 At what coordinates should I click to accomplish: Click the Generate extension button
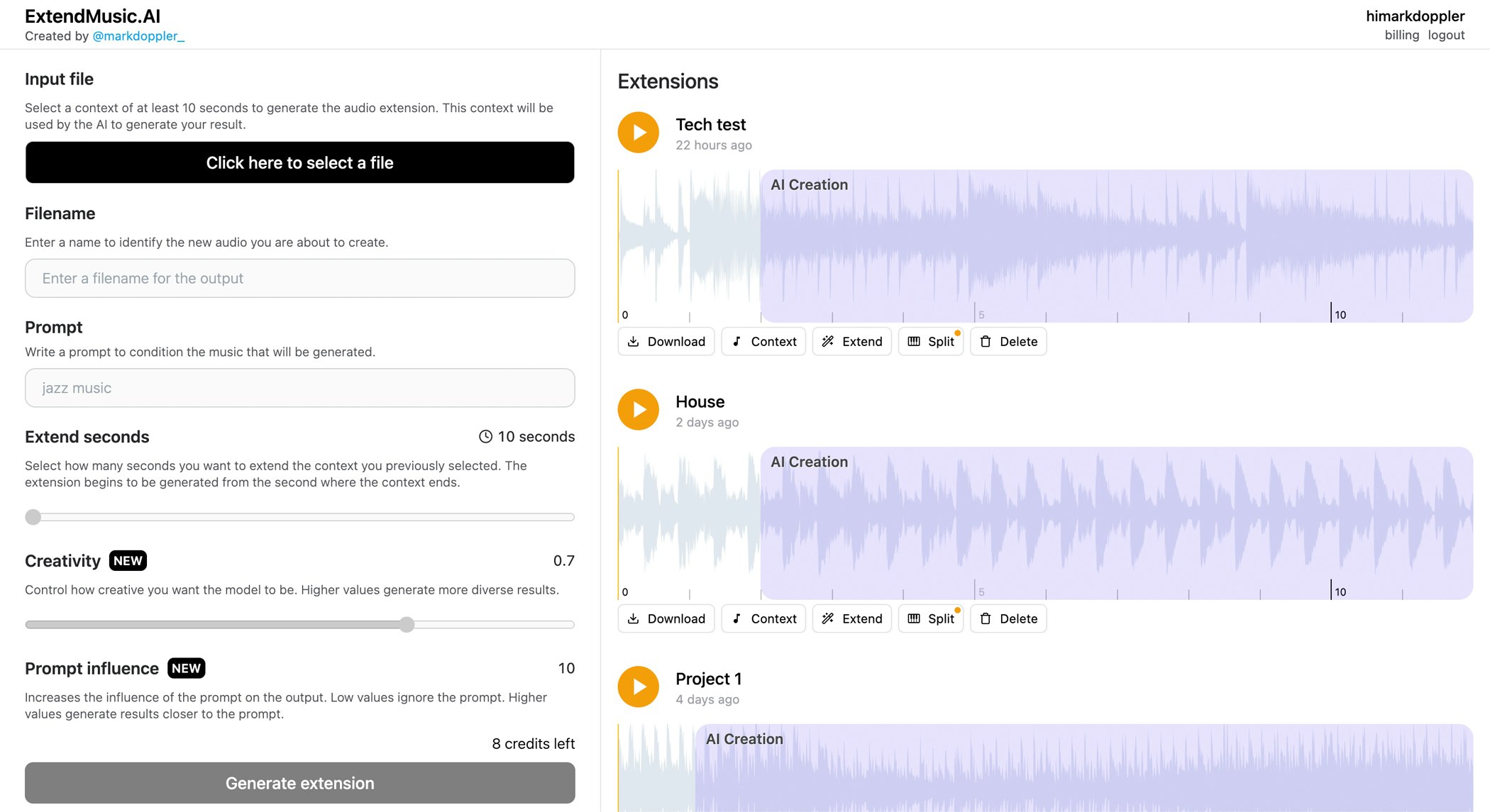click(299, 783)
